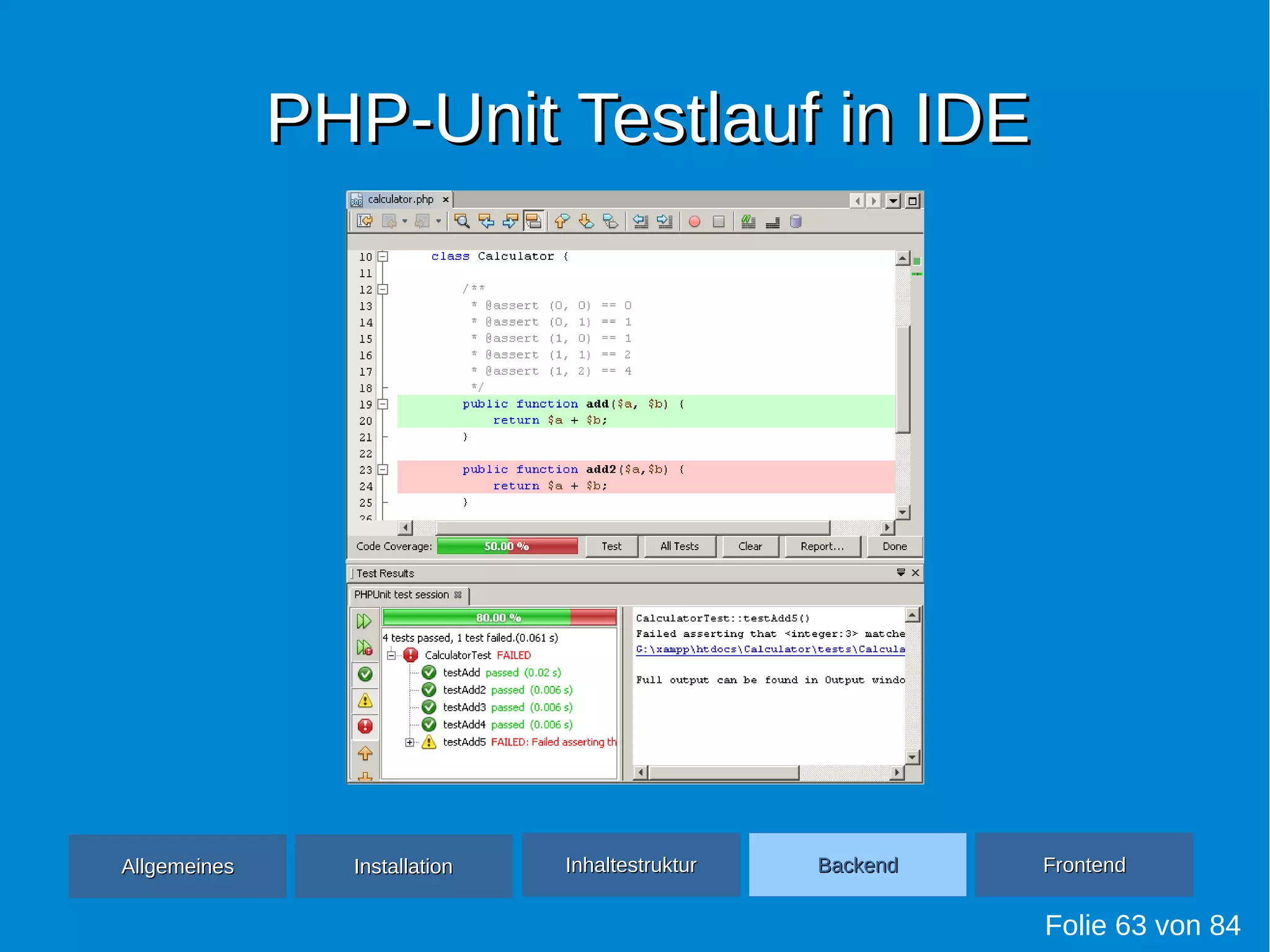Click the 80.00 % test progress bar
Screen dimensions: 1270x952
point(499,617)
